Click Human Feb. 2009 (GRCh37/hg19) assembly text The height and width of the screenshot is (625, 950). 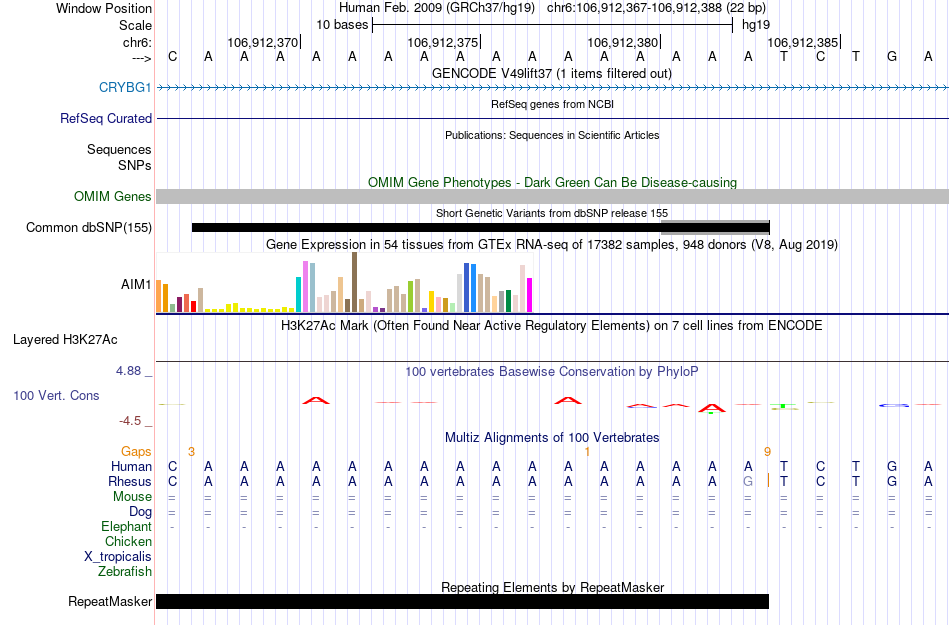tap(436, 8)
